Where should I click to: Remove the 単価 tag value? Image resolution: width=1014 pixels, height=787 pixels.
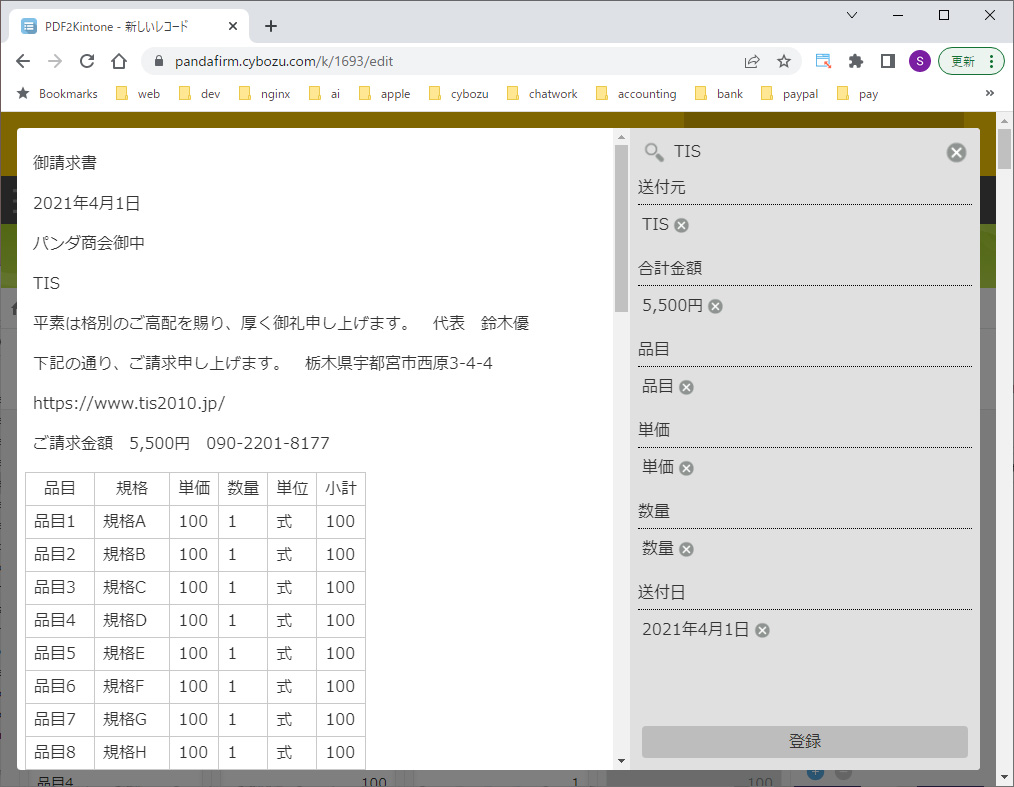[686, 468]
